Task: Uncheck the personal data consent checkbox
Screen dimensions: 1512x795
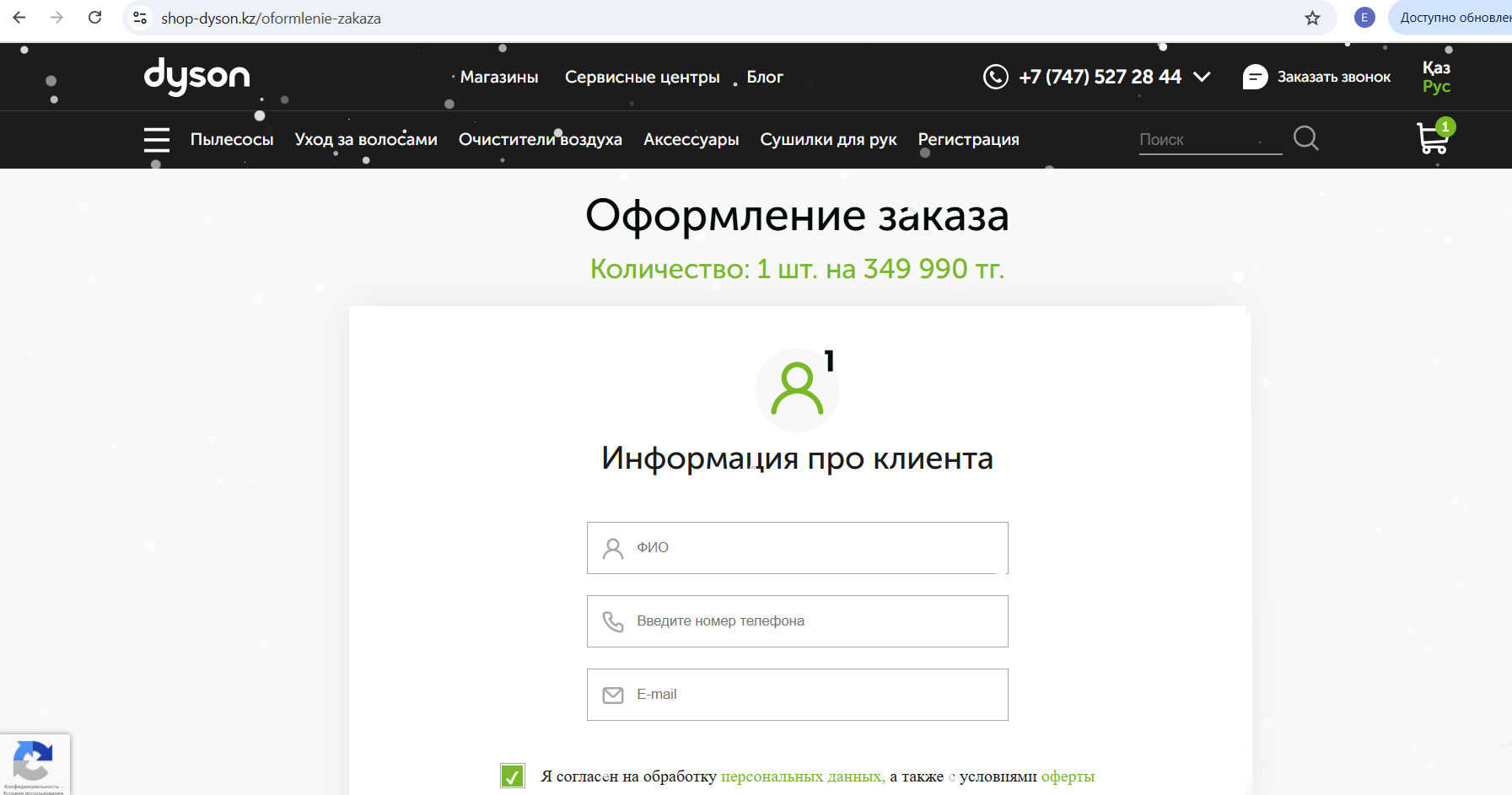Action: (x=513, y=776)
